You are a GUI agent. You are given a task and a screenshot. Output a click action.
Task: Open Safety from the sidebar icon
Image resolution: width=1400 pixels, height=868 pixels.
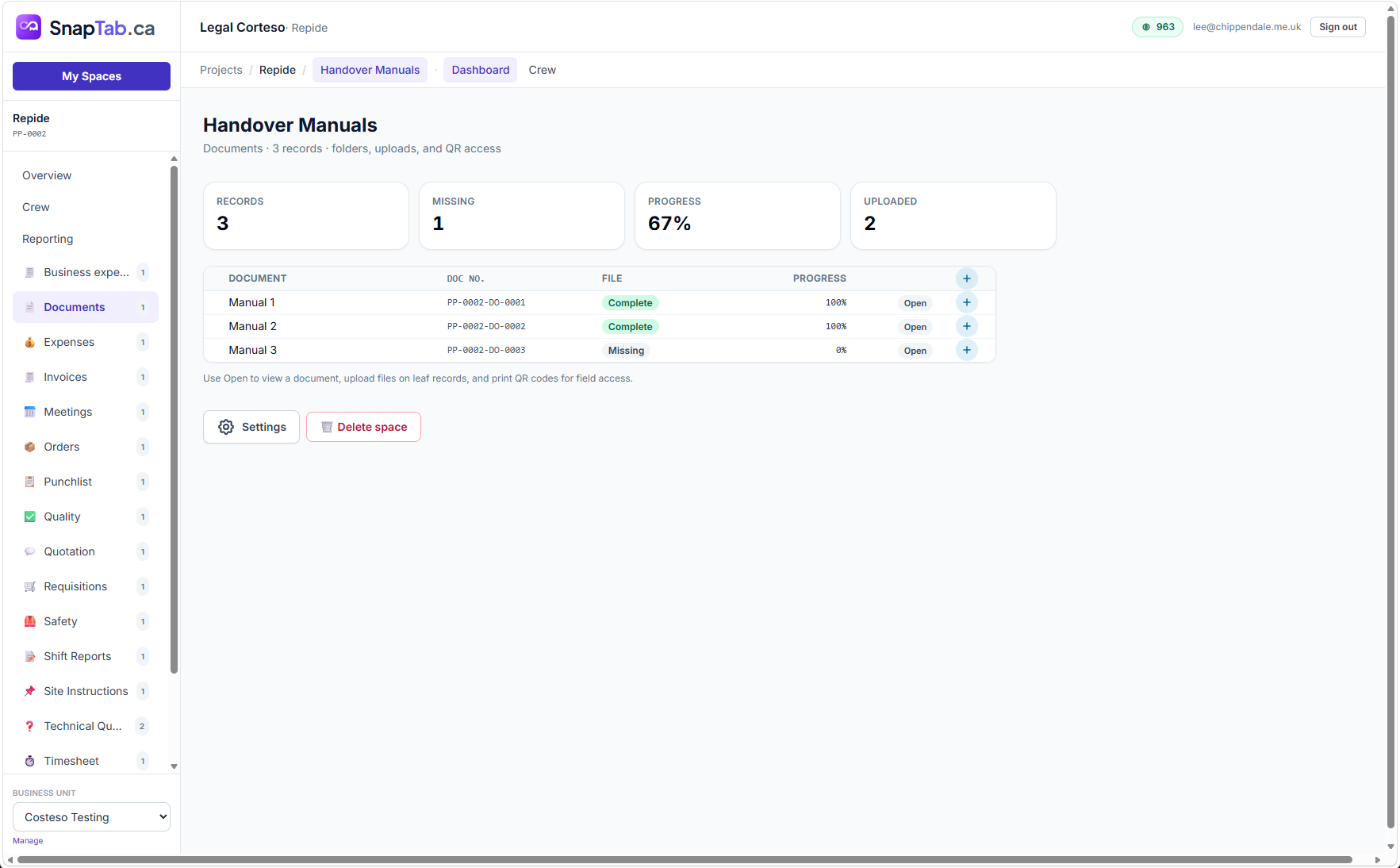coord(30,621)
